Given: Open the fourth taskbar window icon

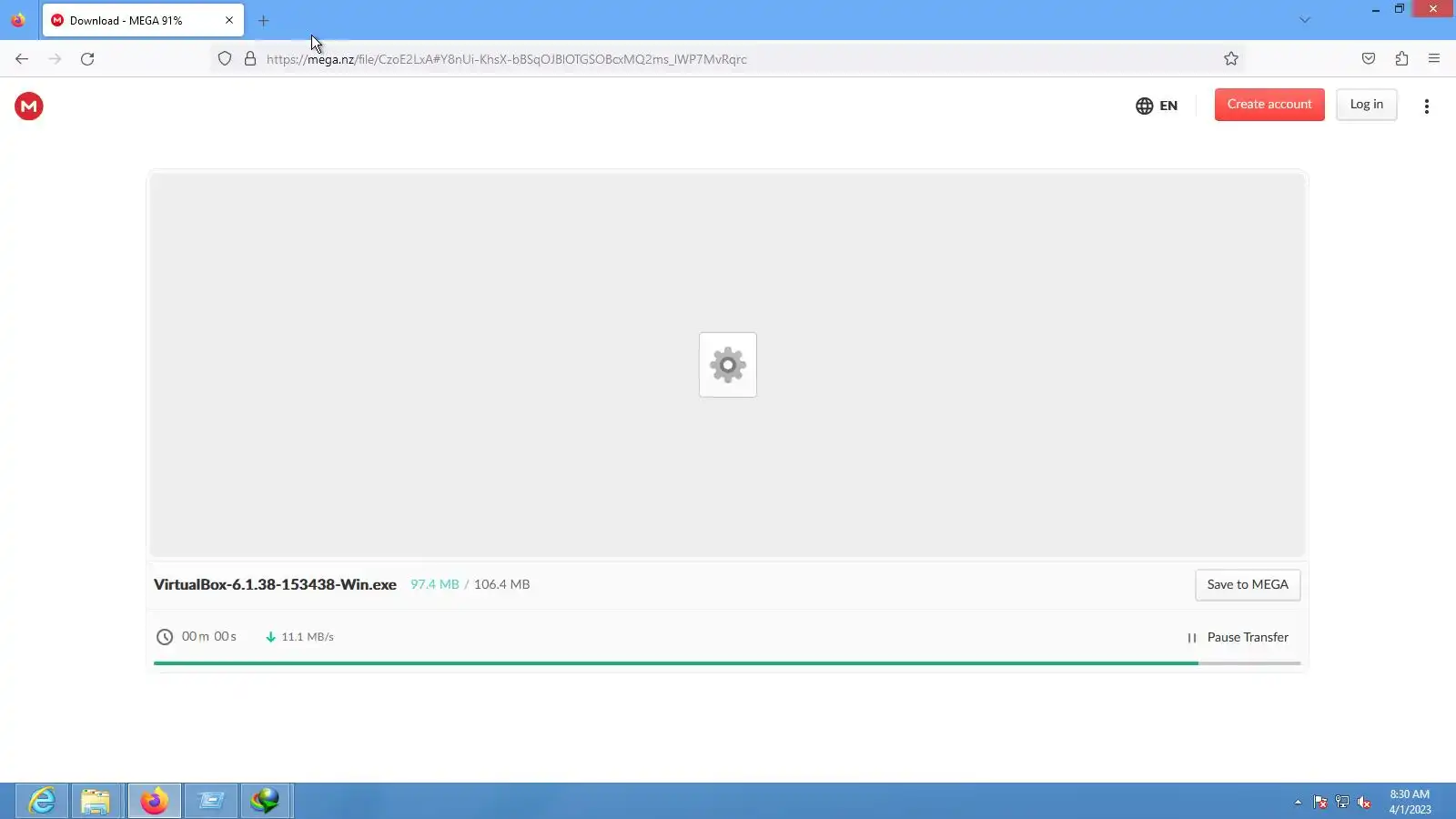Looking at the screenshot, I should point(210,801).
